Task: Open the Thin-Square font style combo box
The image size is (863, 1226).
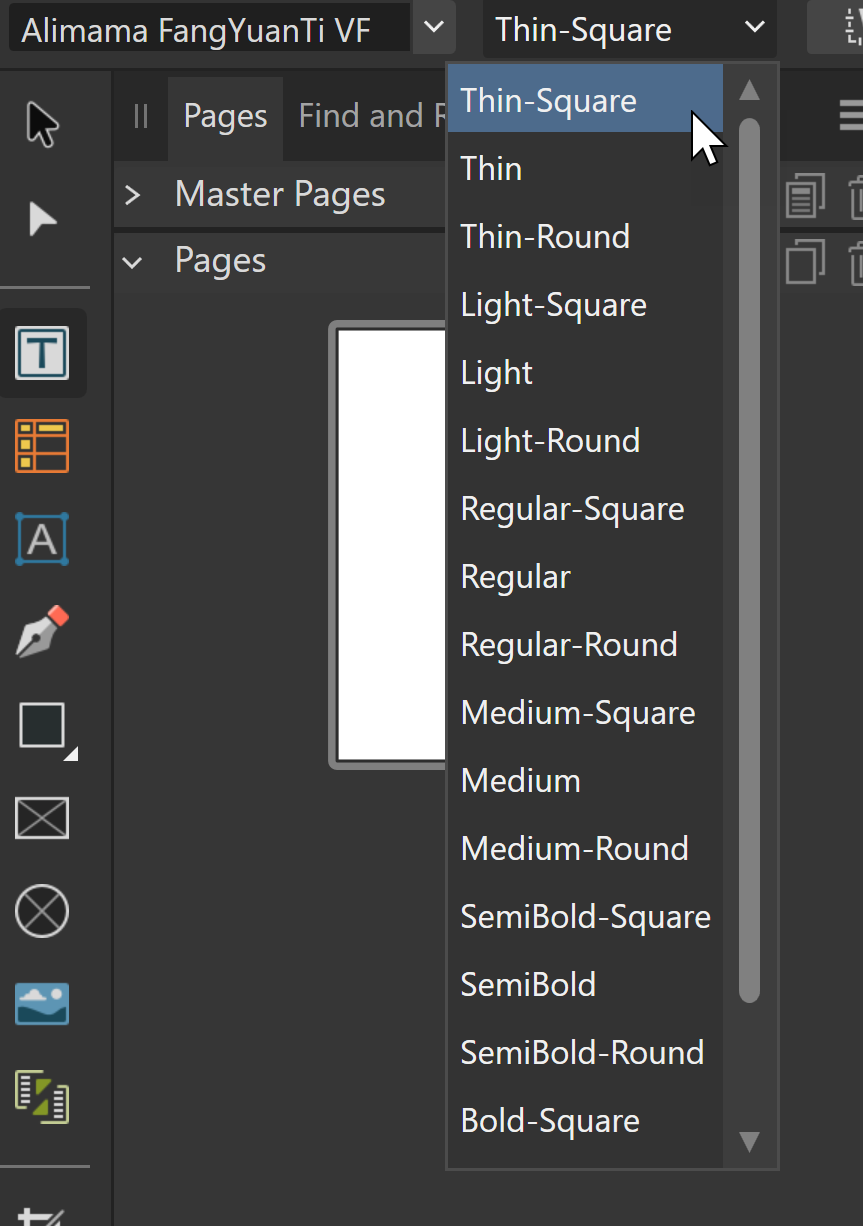Action: click(x=630, y=29)
